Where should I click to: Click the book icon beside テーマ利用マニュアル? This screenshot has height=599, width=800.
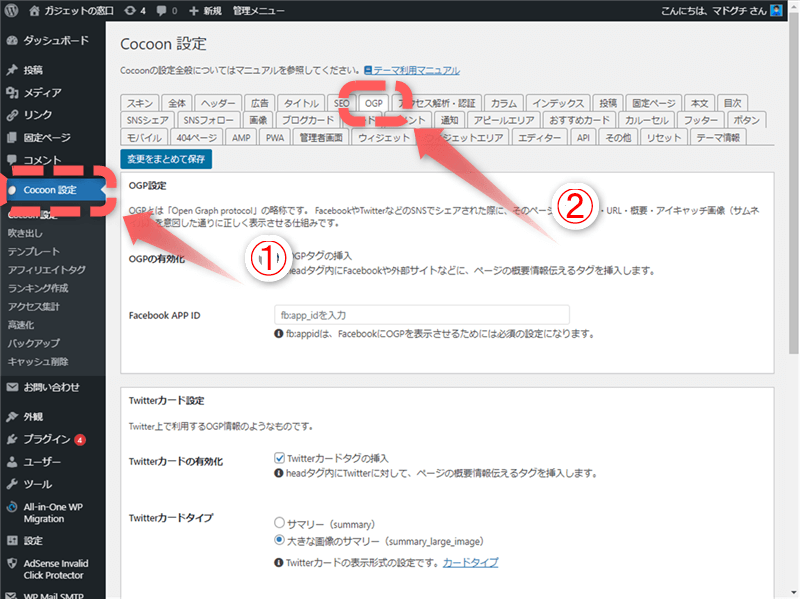[368, 70]
